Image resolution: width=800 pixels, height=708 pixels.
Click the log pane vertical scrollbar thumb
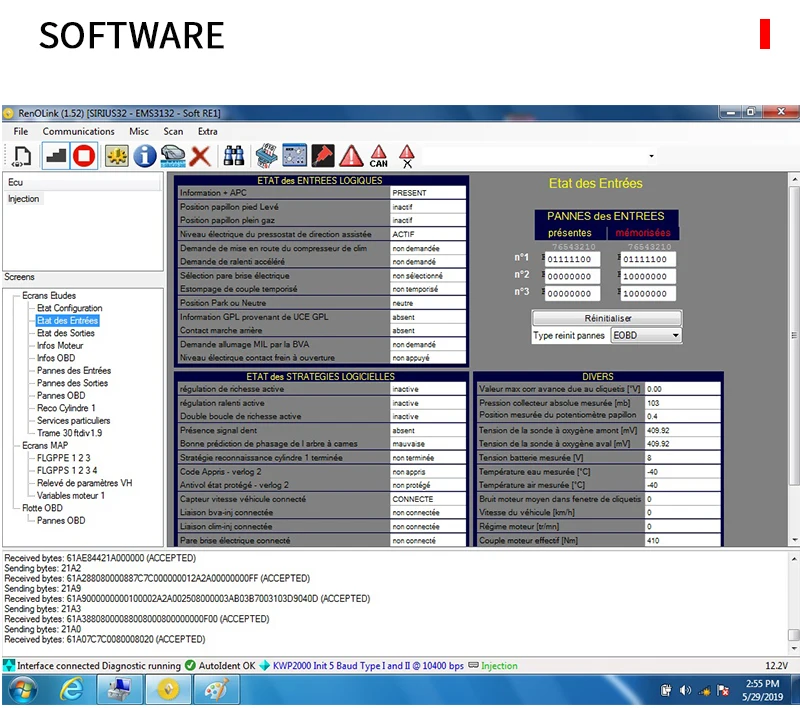794,635
